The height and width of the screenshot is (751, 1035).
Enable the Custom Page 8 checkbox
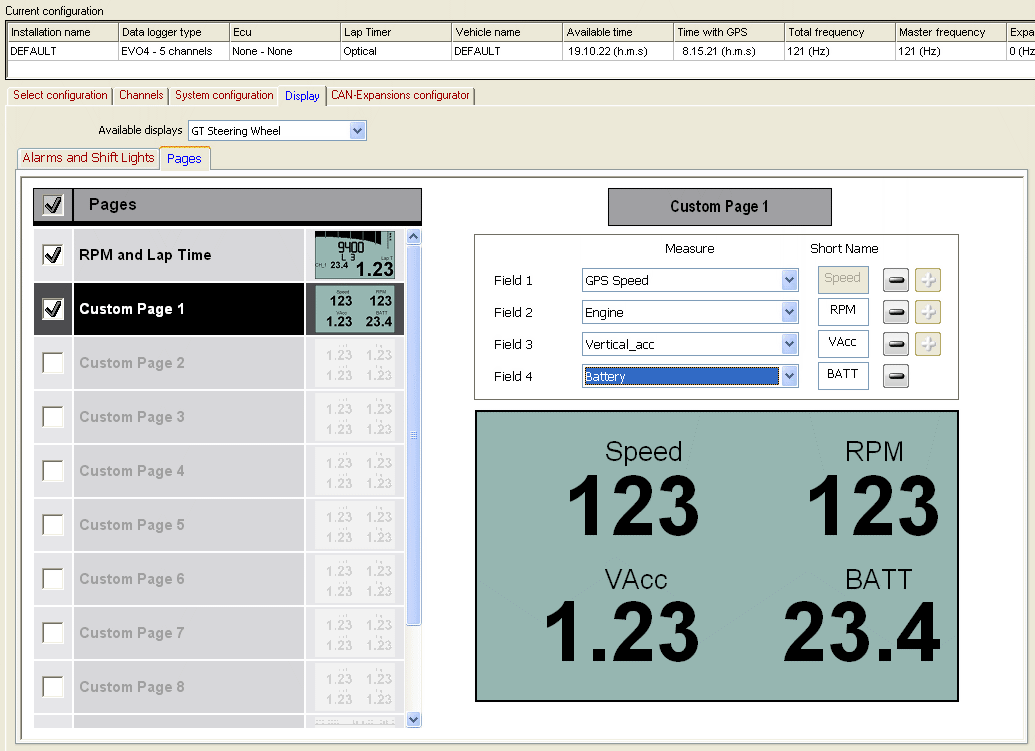(53, 687)
